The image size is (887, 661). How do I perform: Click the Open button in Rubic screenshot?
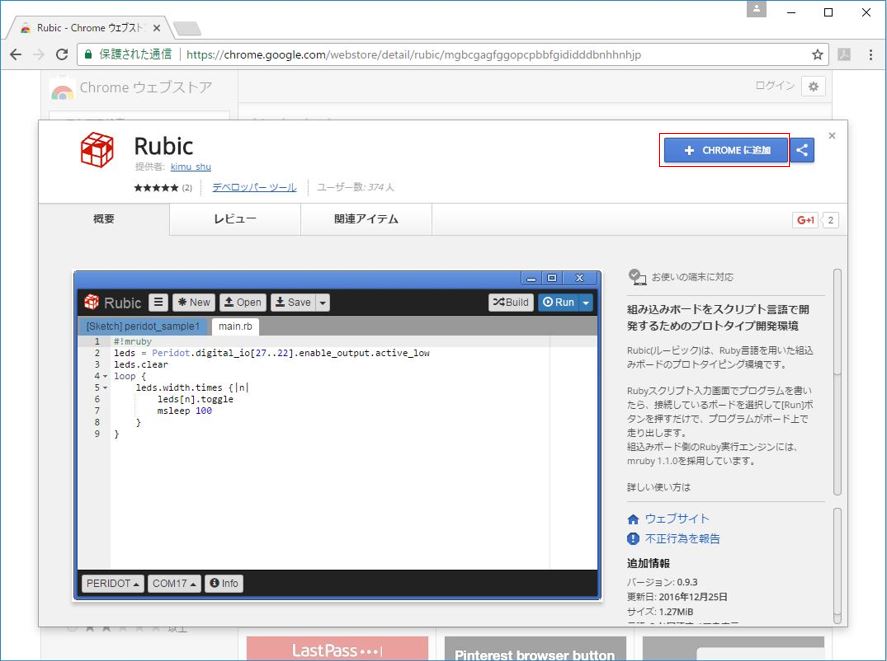(243, 302)
